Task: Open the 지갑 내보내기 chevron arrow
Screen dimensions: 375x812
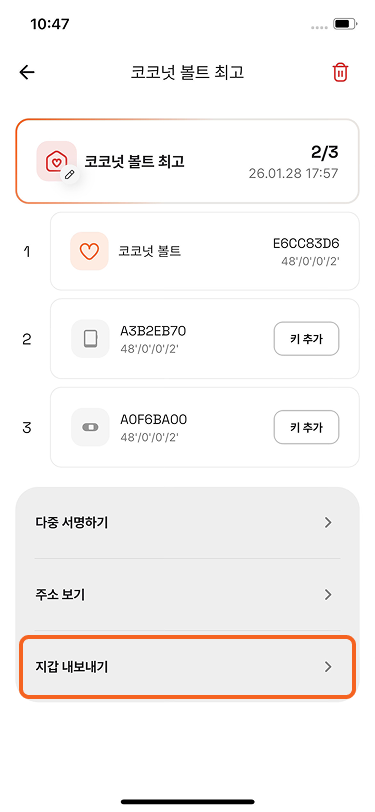Action: (327, 667)
